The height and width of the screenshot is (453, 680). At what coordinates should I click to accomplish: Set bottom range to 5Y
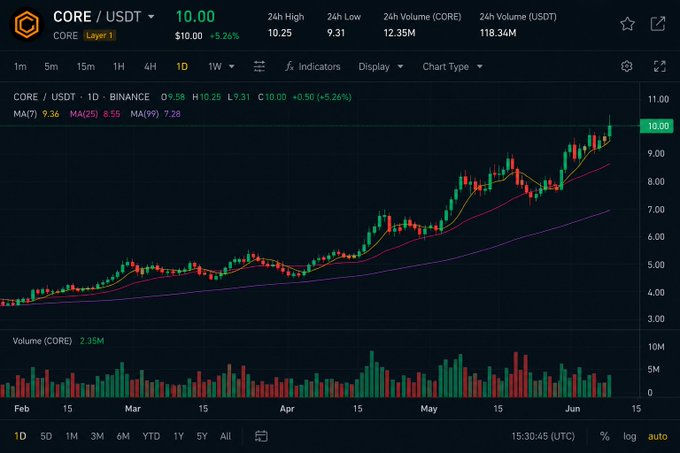pos(202,436)
